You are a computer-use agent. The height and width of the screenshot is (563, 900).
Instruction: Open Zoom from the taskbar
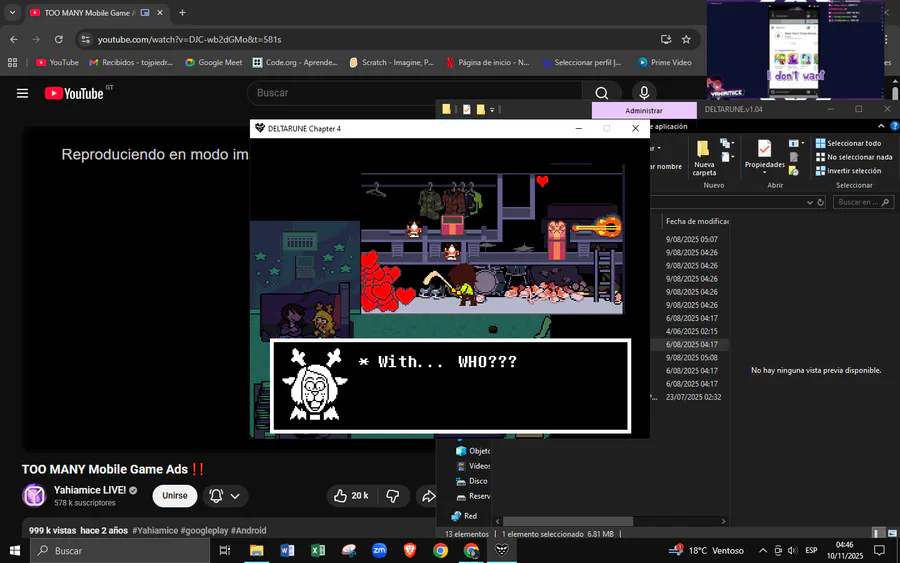coord(379,550)
